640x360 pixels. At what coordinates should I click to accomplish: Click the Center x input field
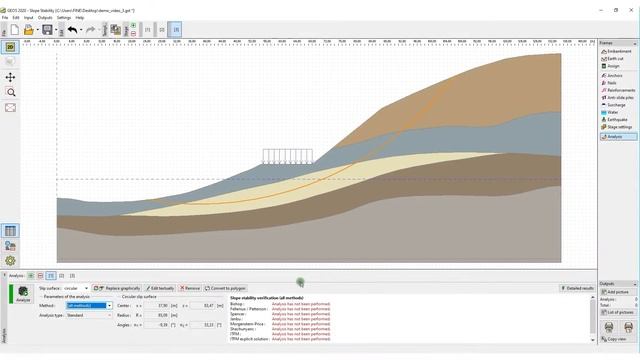tap(156, 305)
